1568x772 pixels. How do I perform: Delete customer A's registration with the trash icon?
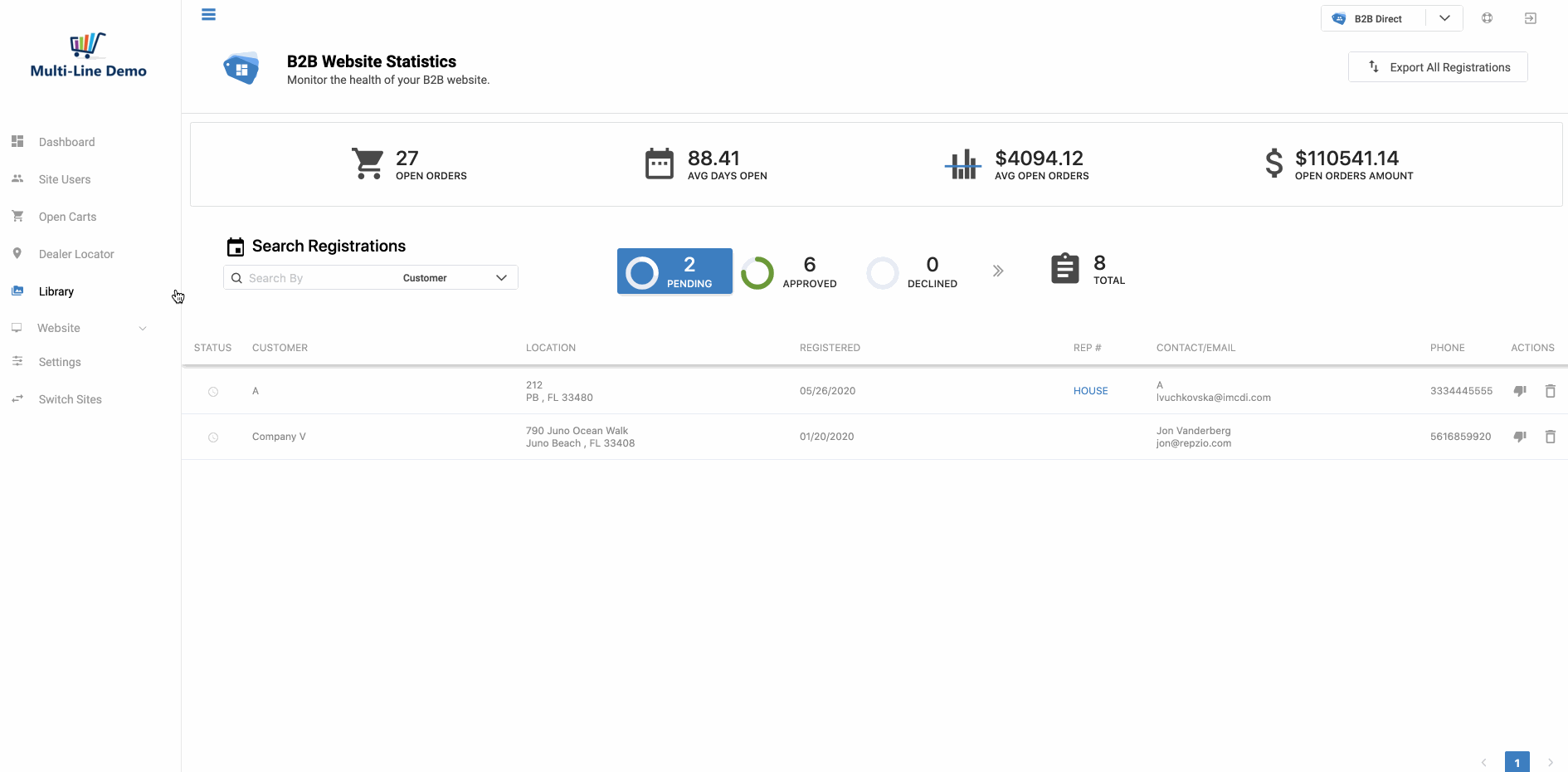[x=1550, y=391]
